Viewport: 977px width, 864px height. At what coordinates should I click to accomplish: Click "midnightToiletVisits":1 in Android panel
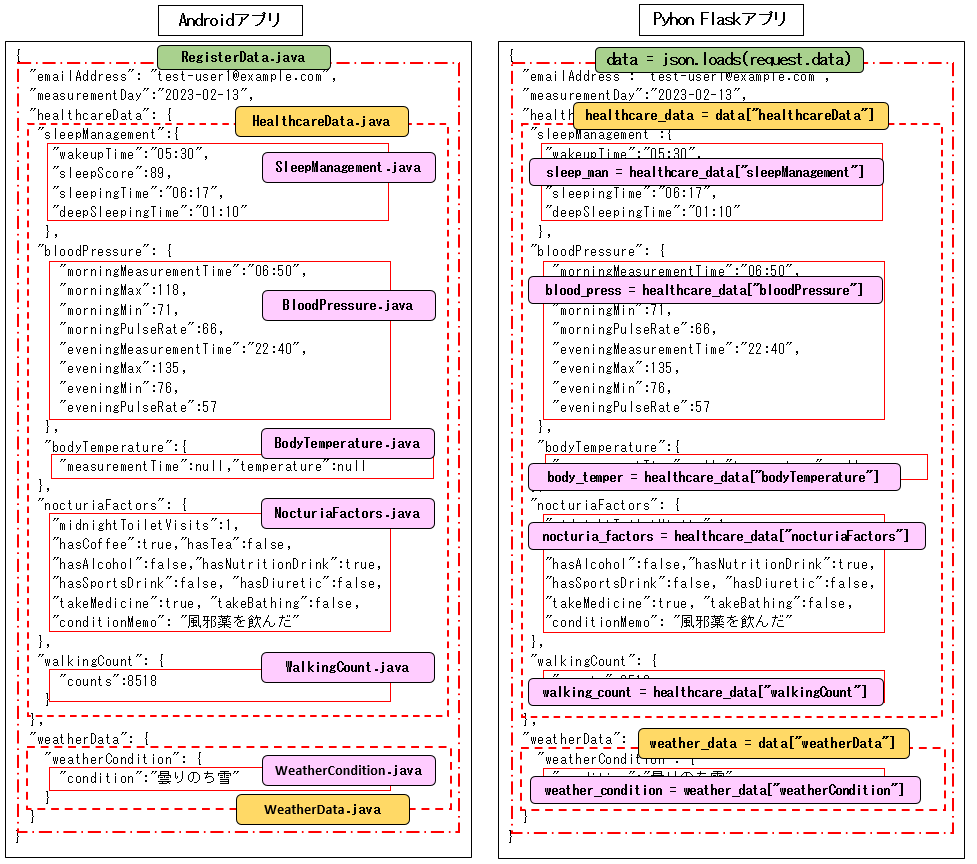click(145, 525)
